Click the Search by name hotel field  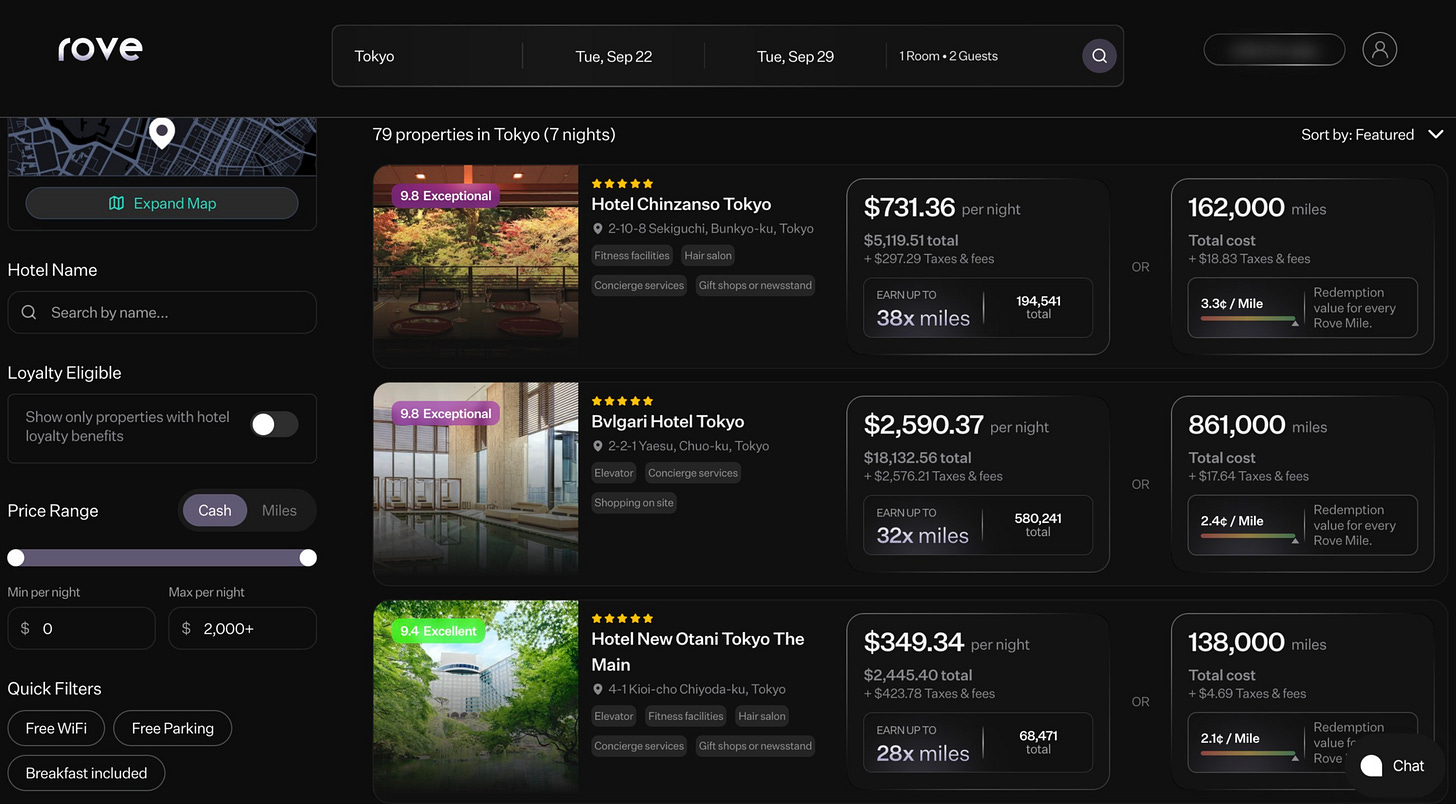162,312
